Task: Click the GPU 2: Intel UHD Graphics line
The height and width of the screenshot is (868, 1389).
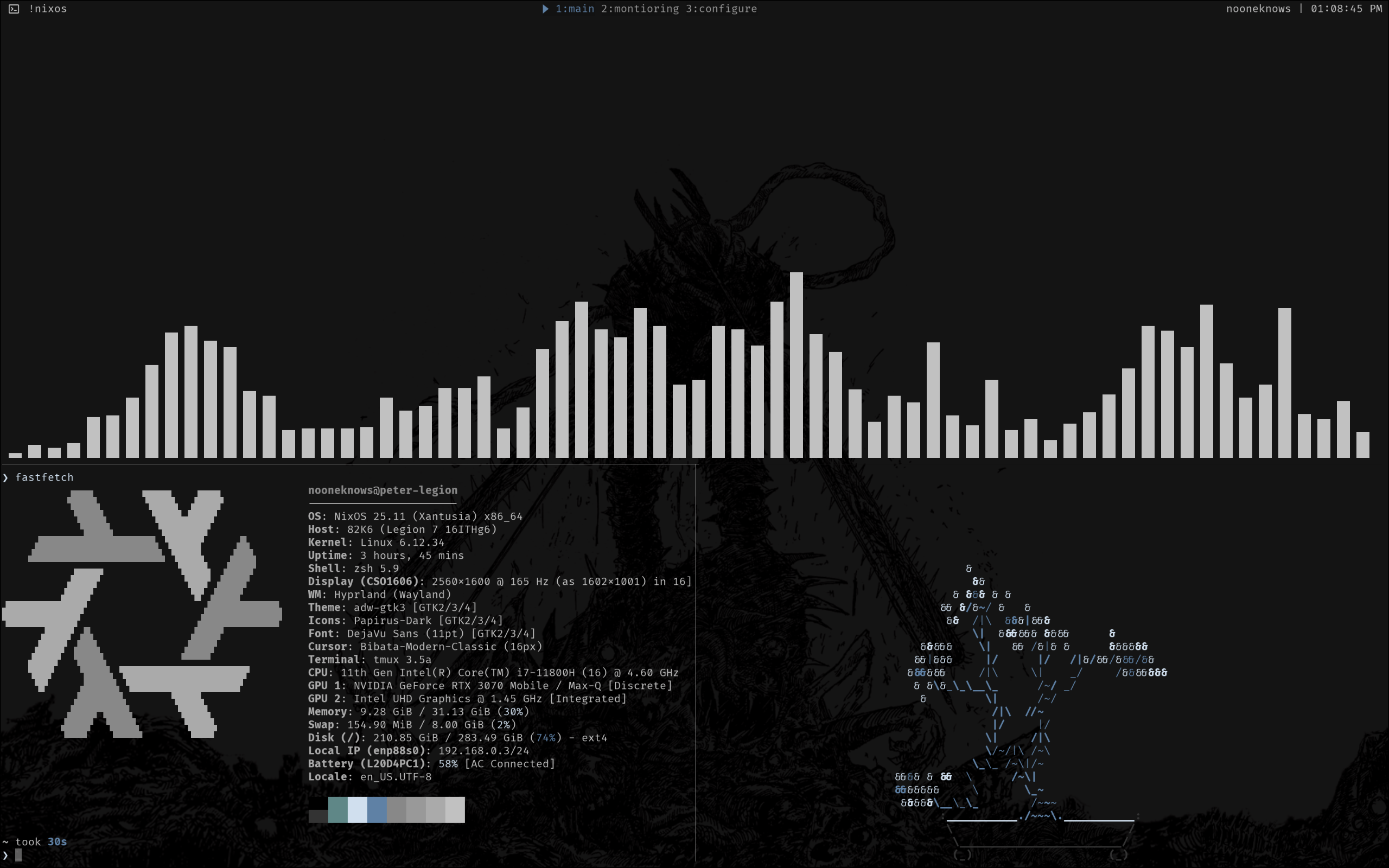Action: (467, 699)
